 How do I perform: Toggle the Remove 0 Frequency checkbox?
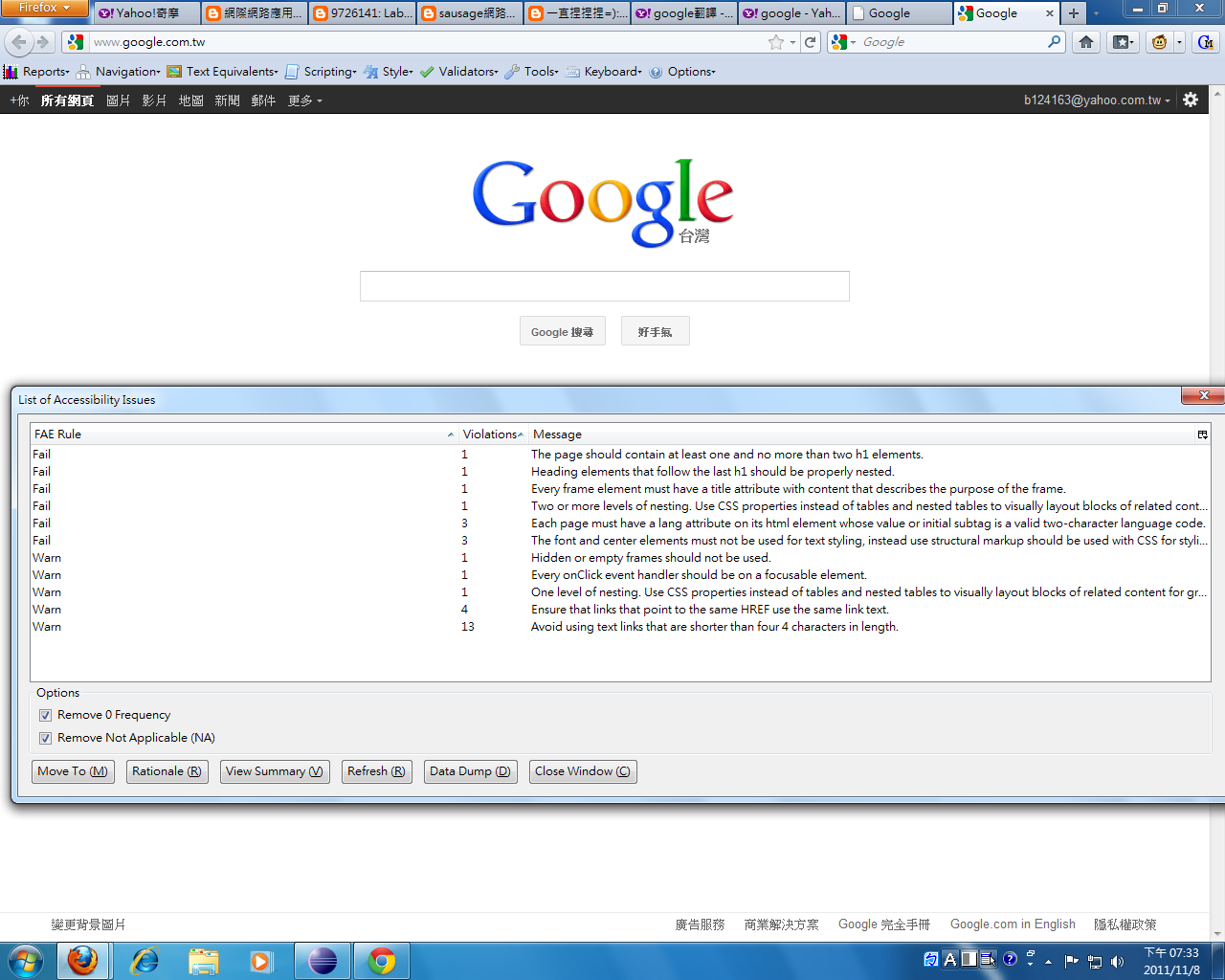[45, 715]
